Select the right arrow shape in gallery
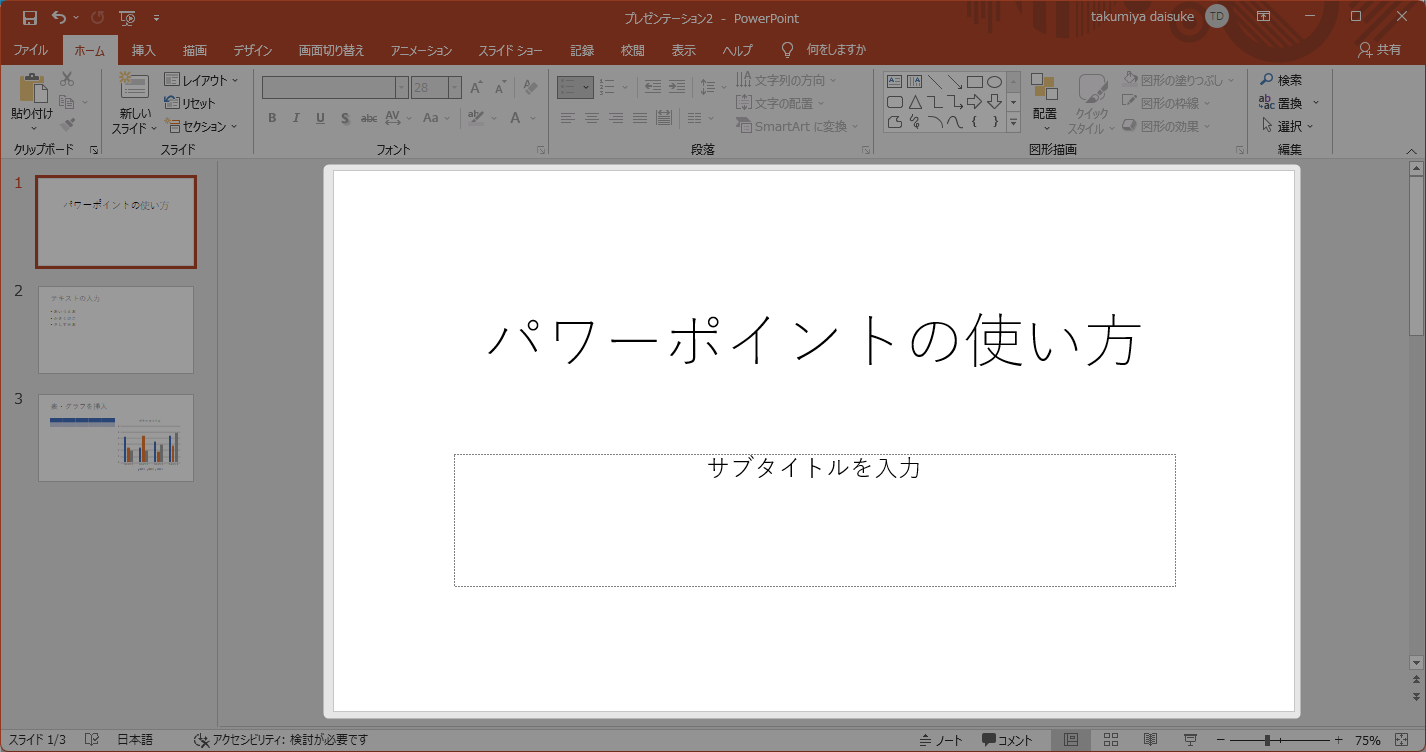Image resolution: width=1426 pixels, height=752 pixels. click(974, 102)
